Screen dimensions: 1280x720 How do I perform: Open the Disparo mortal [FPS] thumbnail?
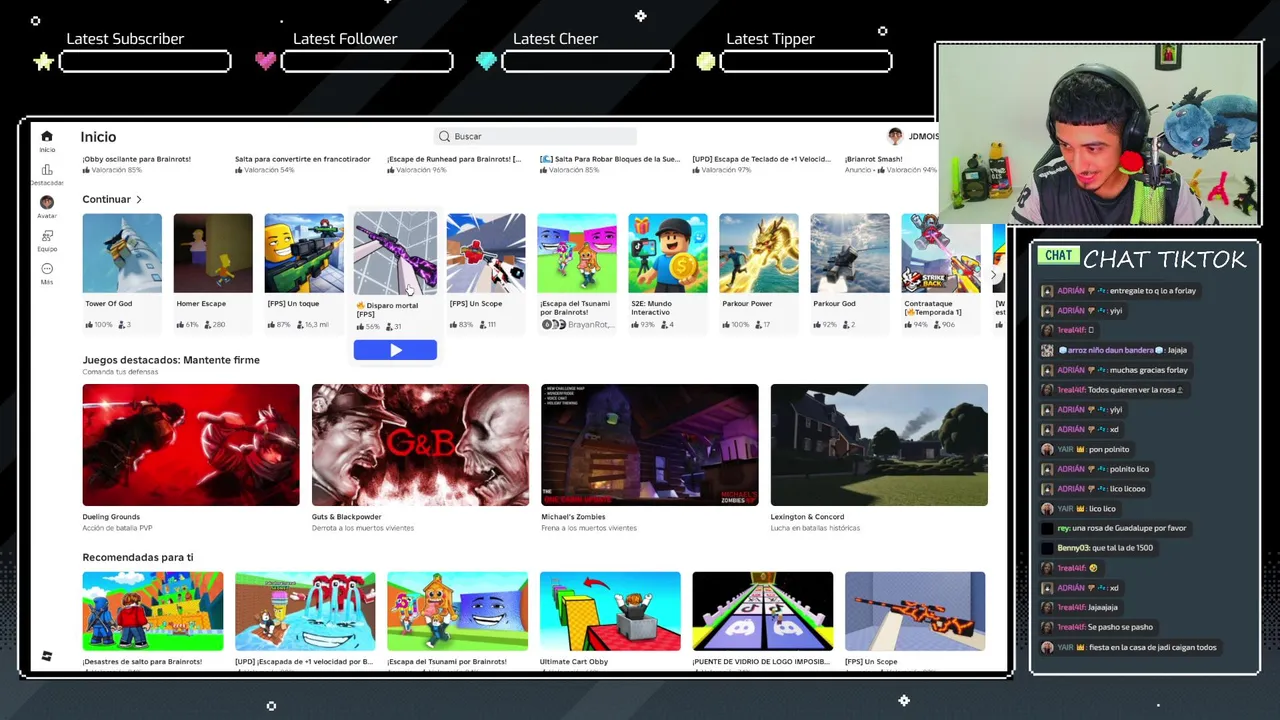[x=395, y=252]
